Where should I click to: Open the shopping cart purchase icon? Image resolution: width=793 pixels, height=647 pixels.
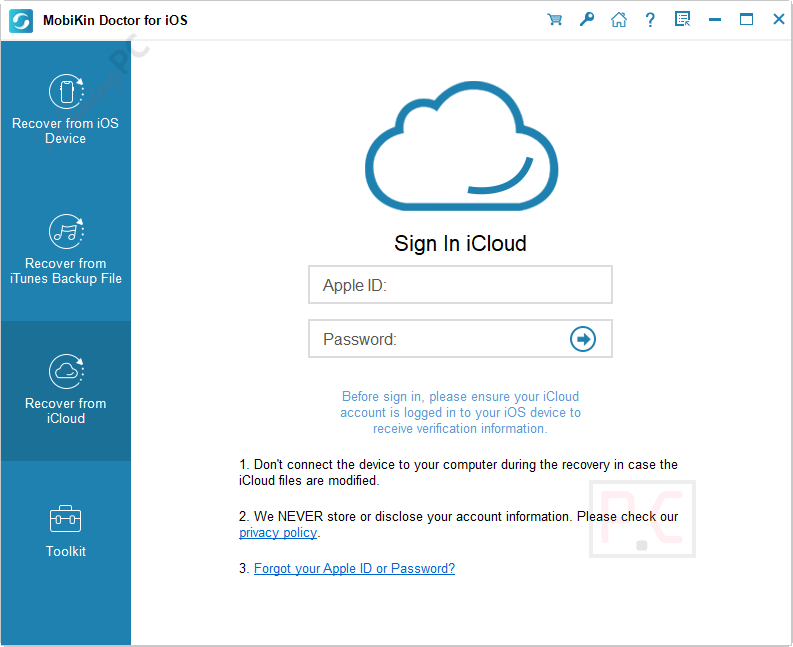(555, 20)
